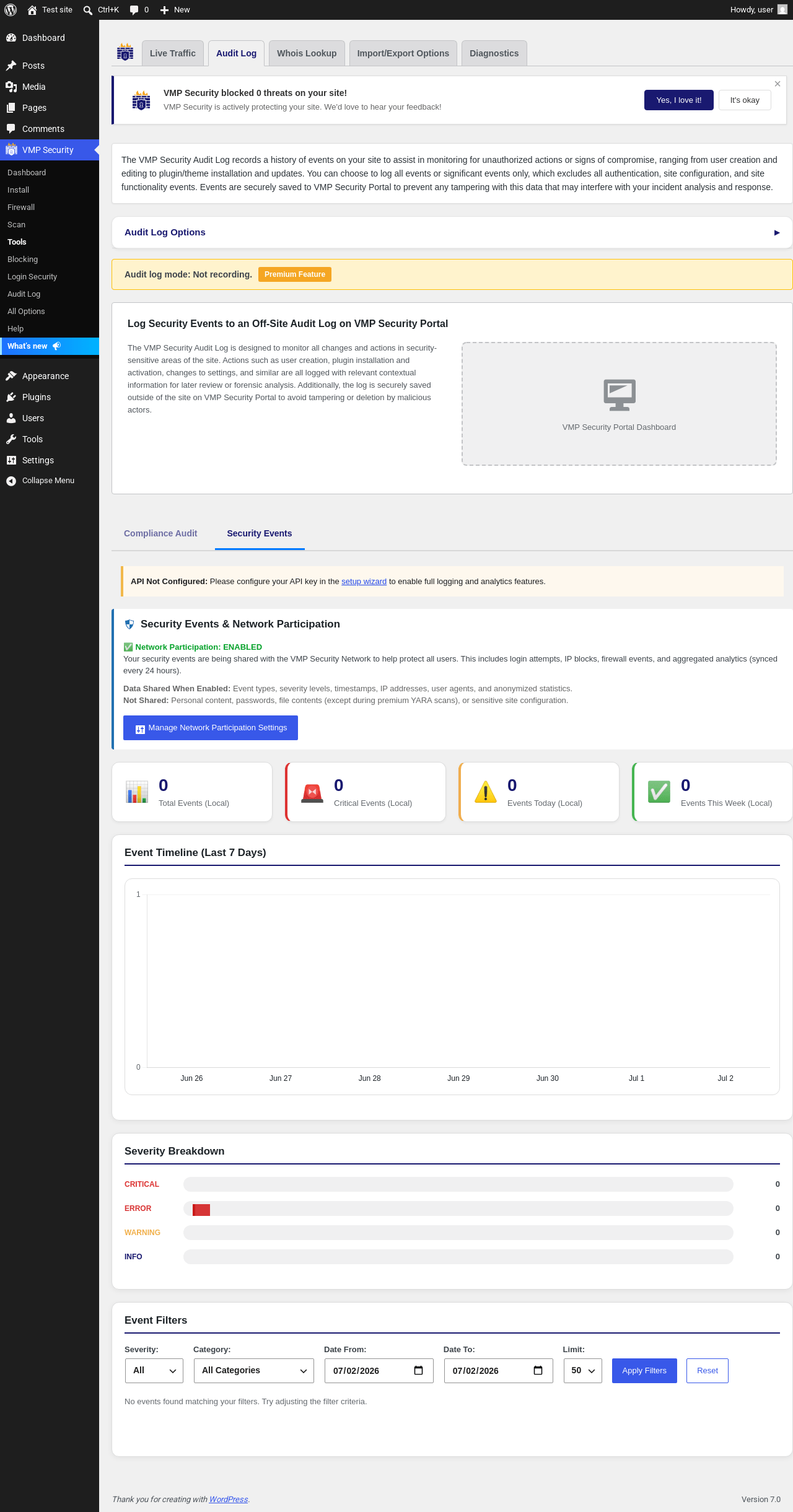Screen dimensions: 793x1512
Task: Click the Collapse Menu arrow icon
Action: click(11, 481)
